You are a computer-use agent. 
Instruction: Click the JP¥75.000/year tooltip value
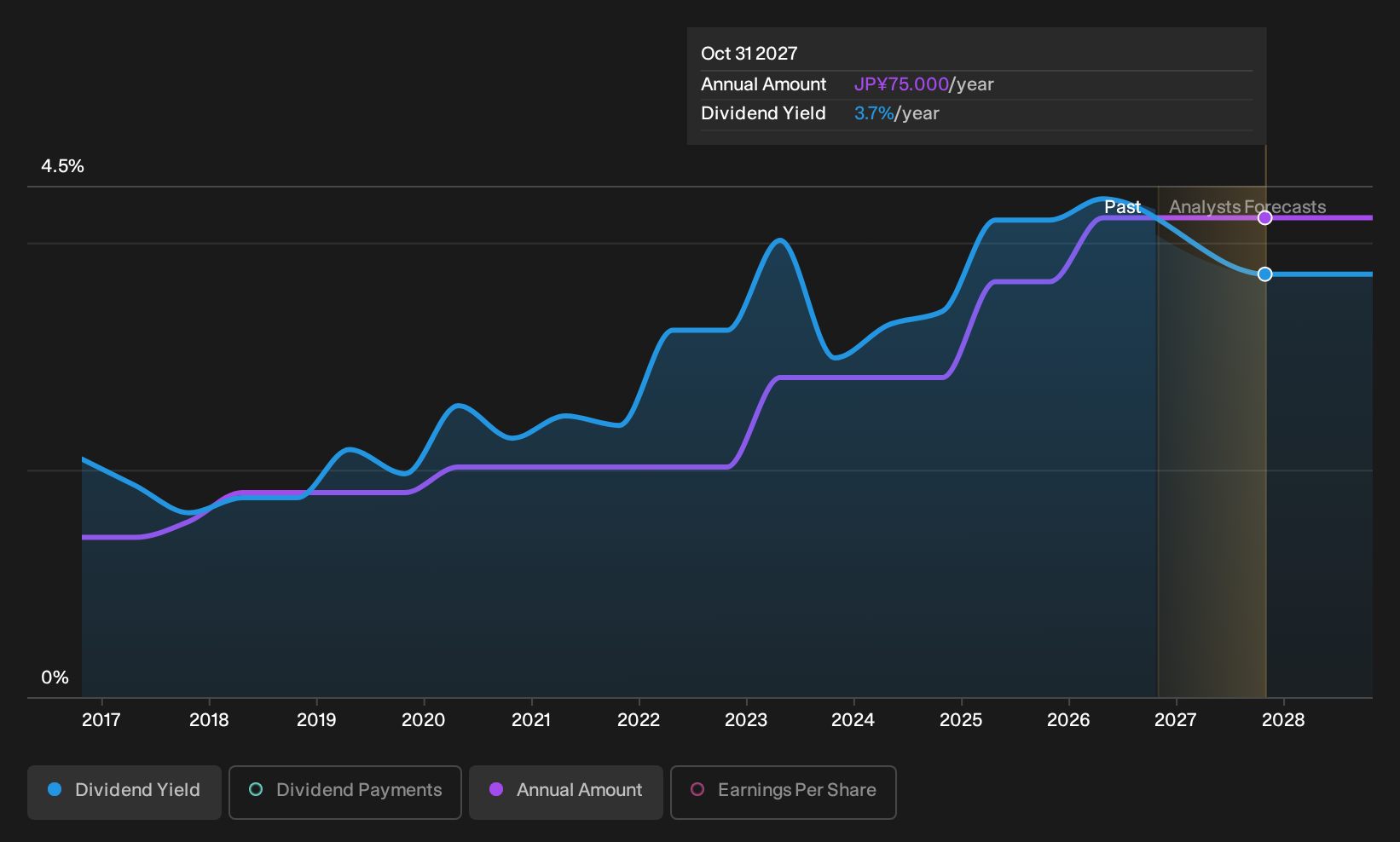924,84
